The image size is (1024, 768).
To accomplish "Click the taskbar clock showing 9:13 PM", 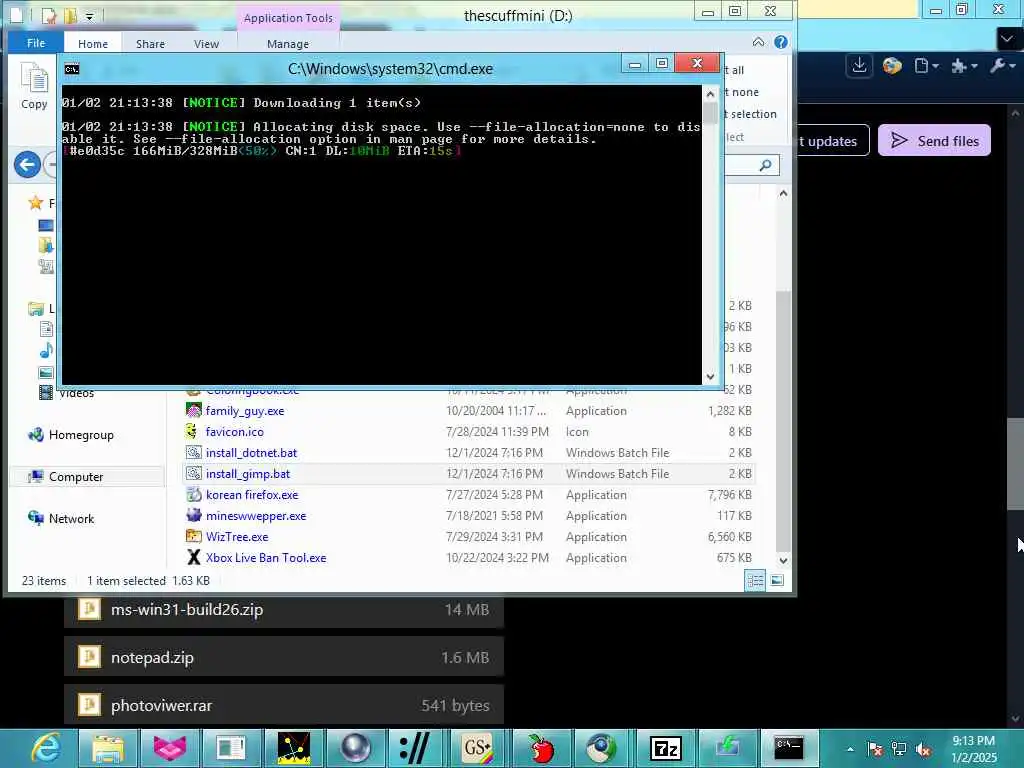I will pos(974,749).
